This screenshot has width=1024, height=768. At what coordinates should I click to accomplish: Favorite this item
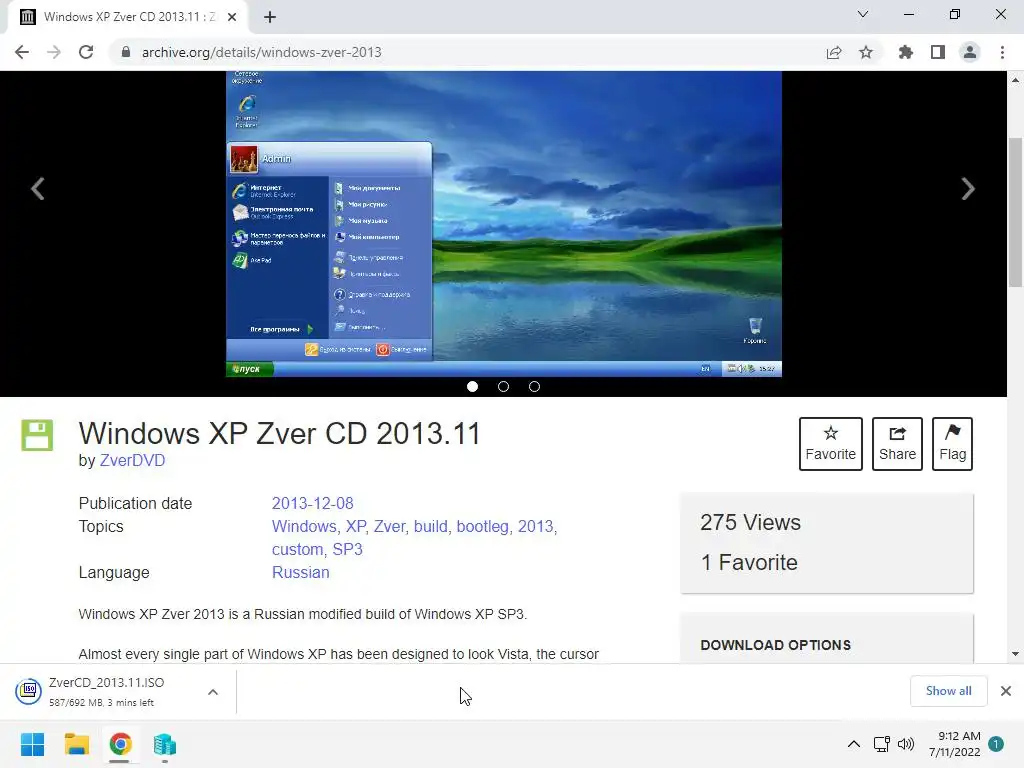click(831, 443)
